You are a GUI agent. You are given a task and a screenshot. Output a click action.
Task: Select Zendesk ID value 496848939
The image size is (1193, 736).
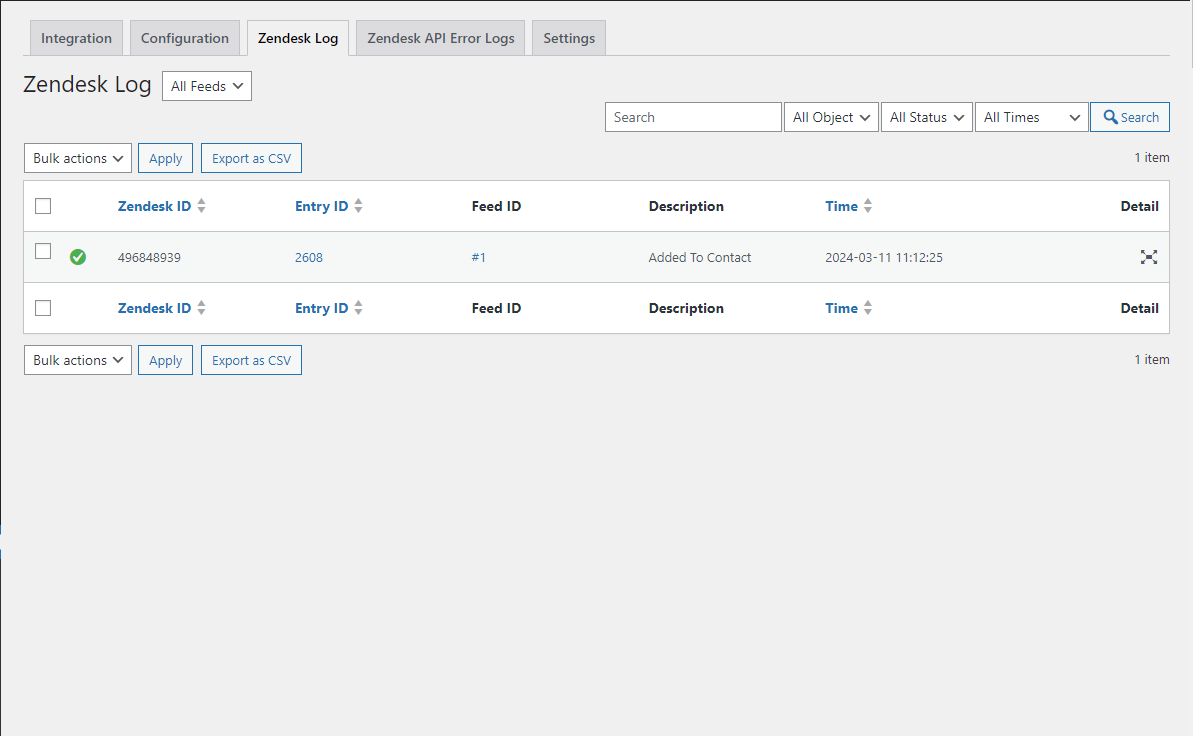tap(149, 257)
